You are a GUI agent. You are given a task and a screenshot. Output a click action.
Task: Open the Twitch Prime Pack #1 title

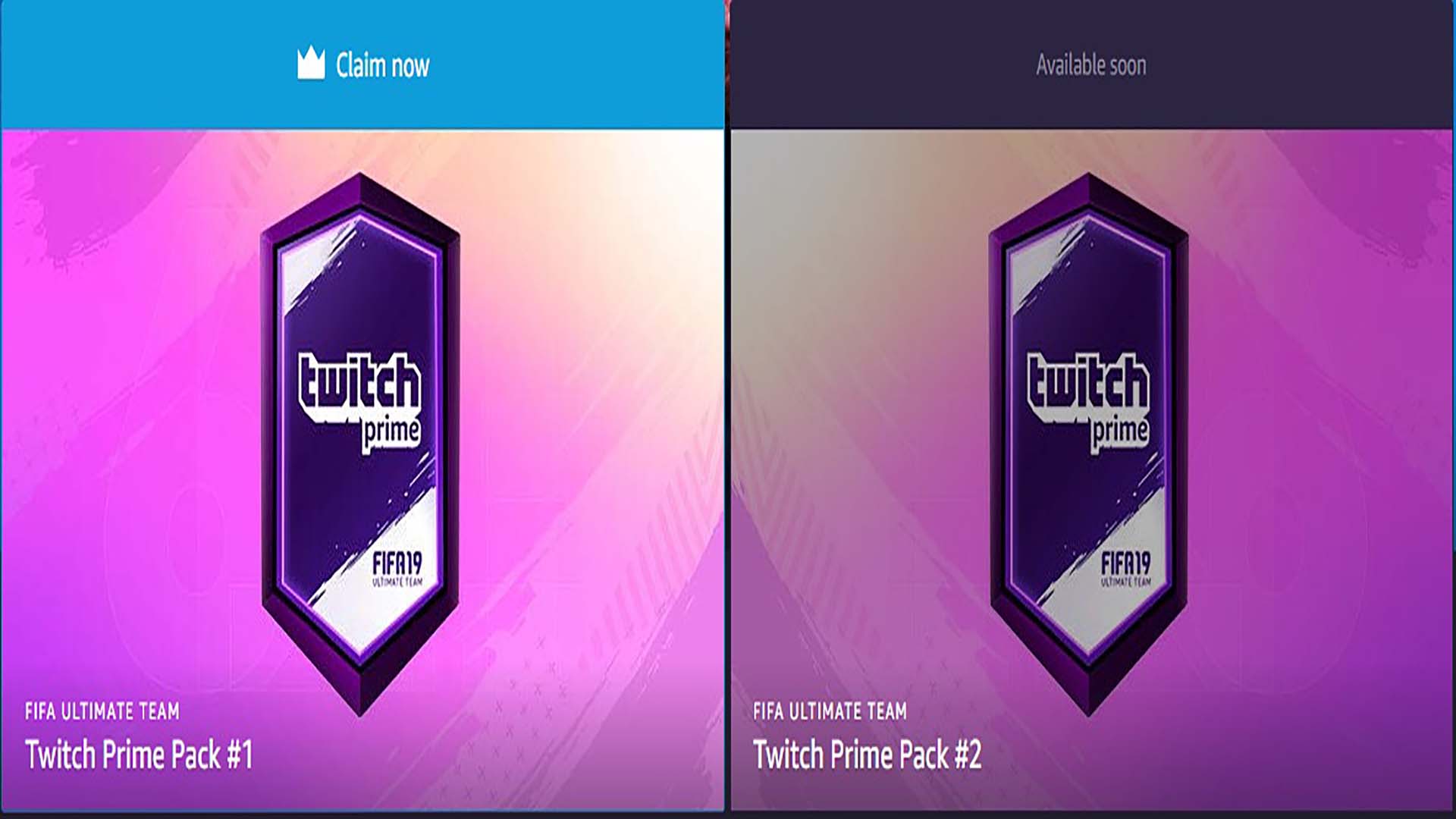click(139, 755)
